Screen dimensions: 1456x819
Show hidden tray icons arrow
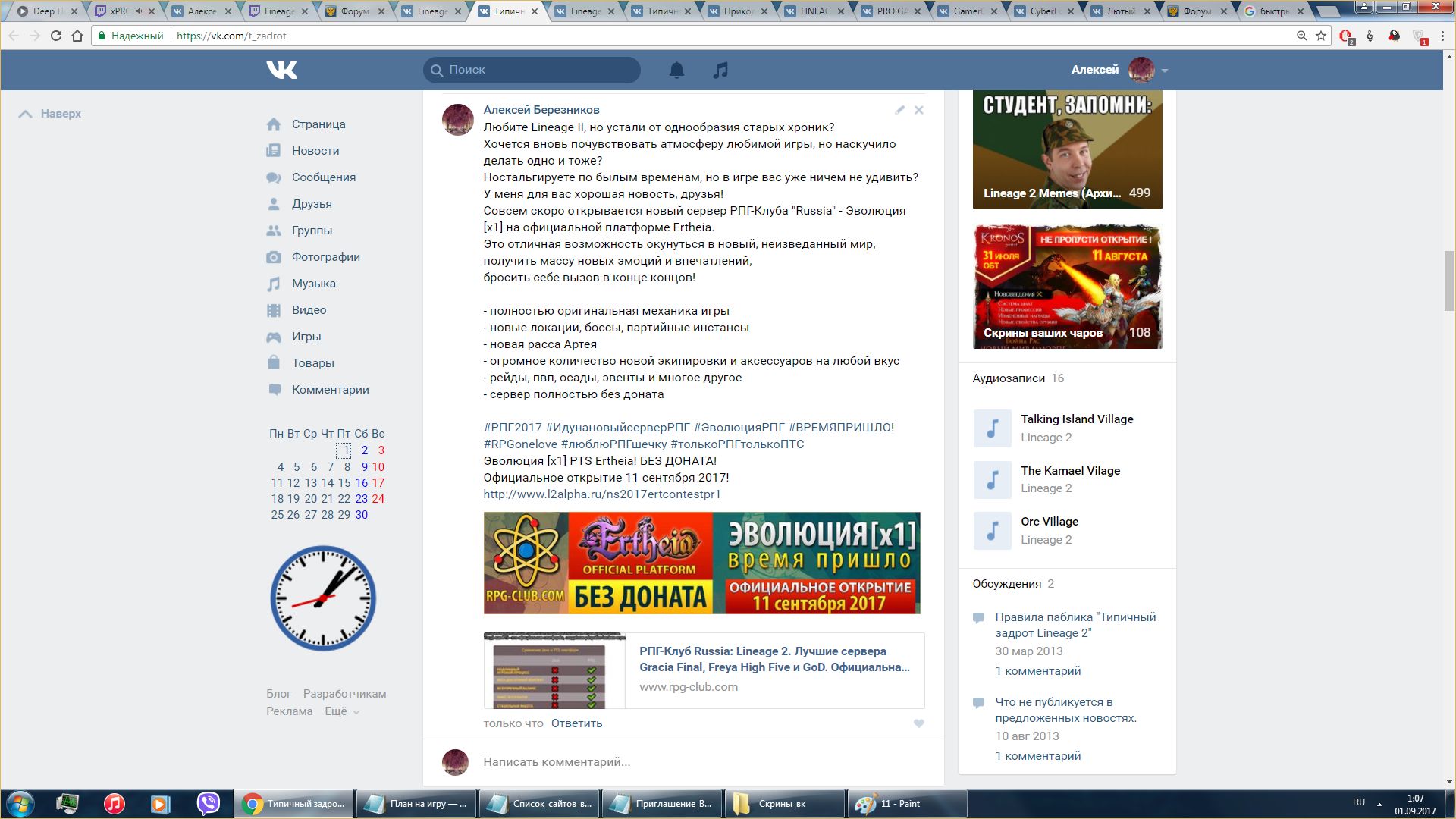pyautogui.click(x=1380, y=804)
